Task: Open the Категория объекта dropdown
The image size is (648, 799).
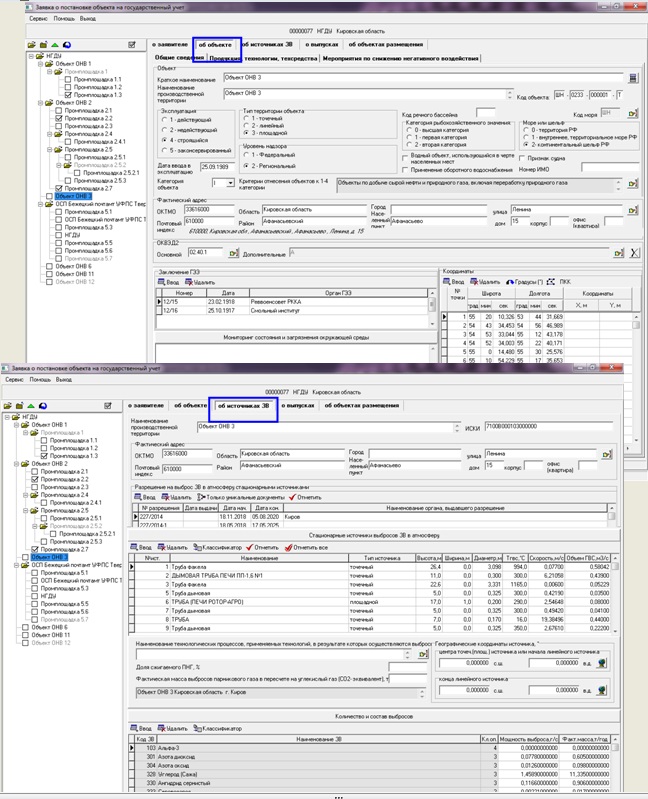Action: pyautogui.click(x=232, y=184)
